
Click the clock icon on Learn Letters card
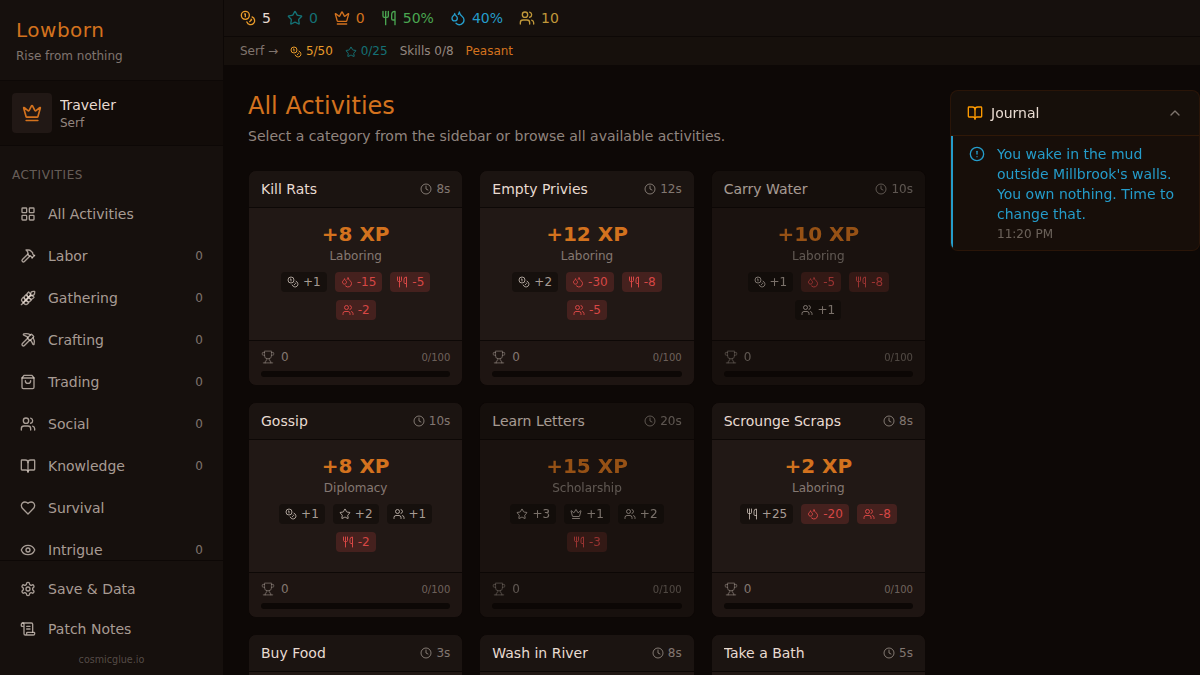650,421
